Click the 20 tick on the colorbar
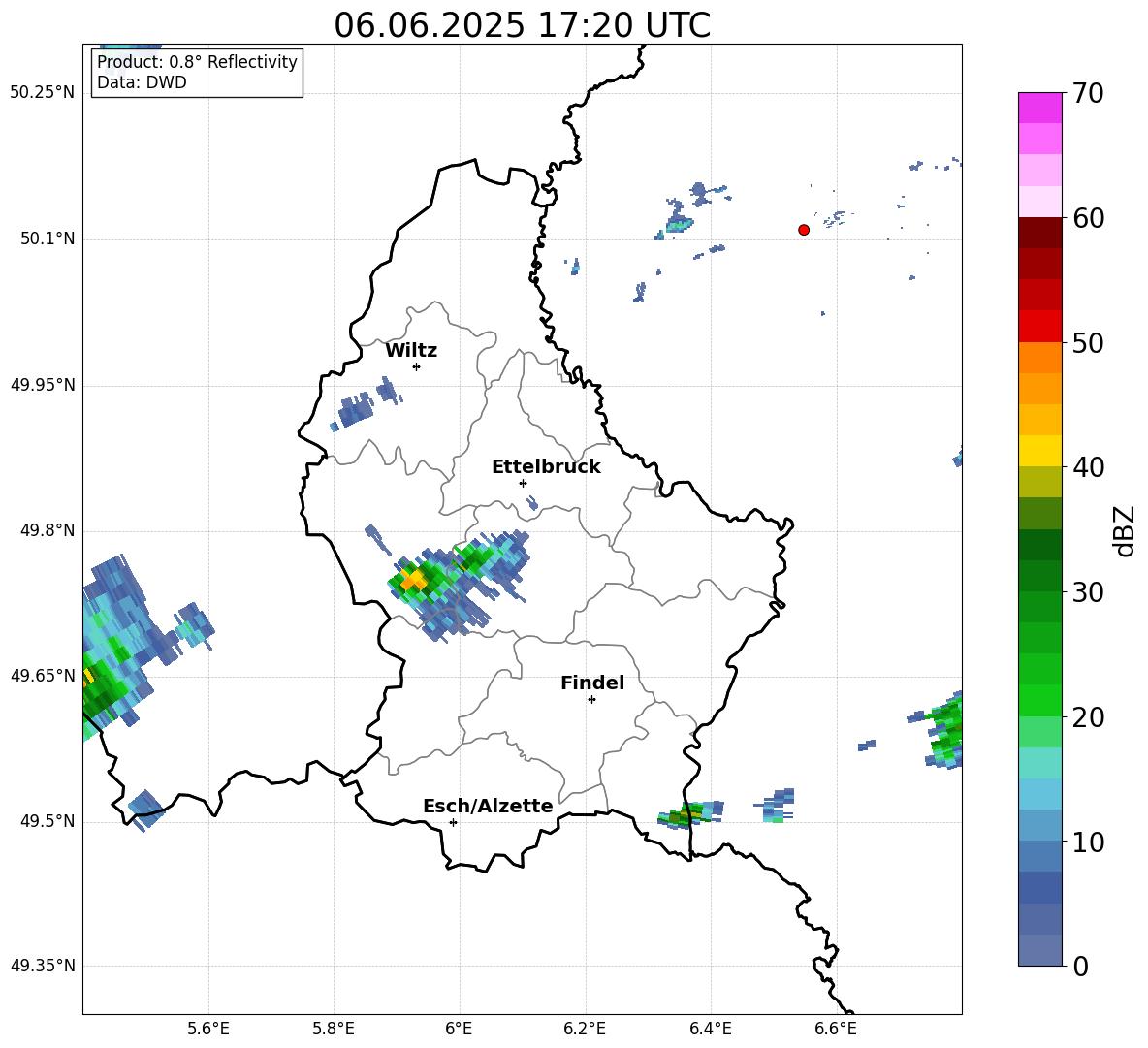Viewport: 1148px width, 1048px height. click(1087, 716)
